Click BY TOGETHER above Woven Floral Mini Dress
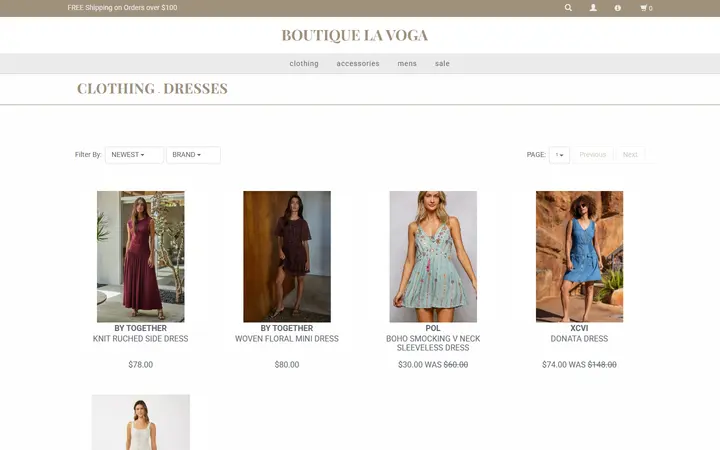This screenshot has width=720, height=450. tap(287, 328)
